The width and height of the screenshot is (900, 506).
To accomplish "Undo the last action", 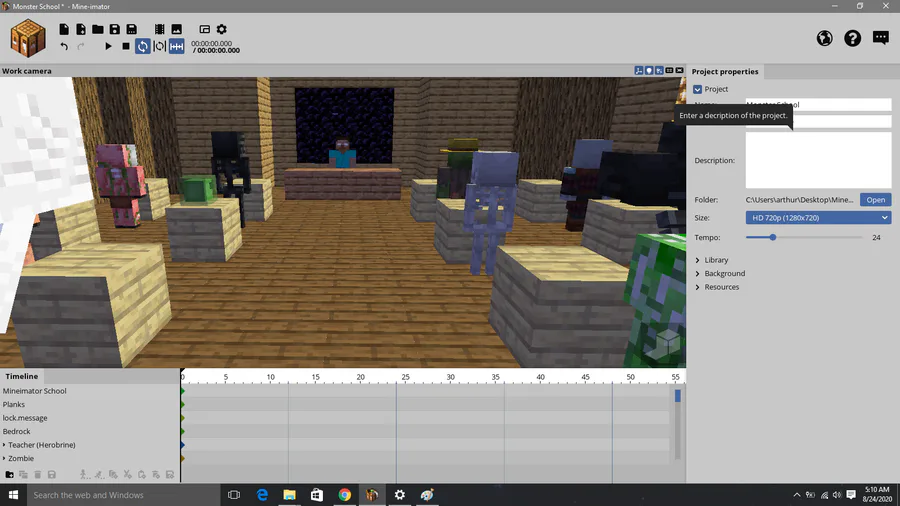I will (x=64, y=46).
